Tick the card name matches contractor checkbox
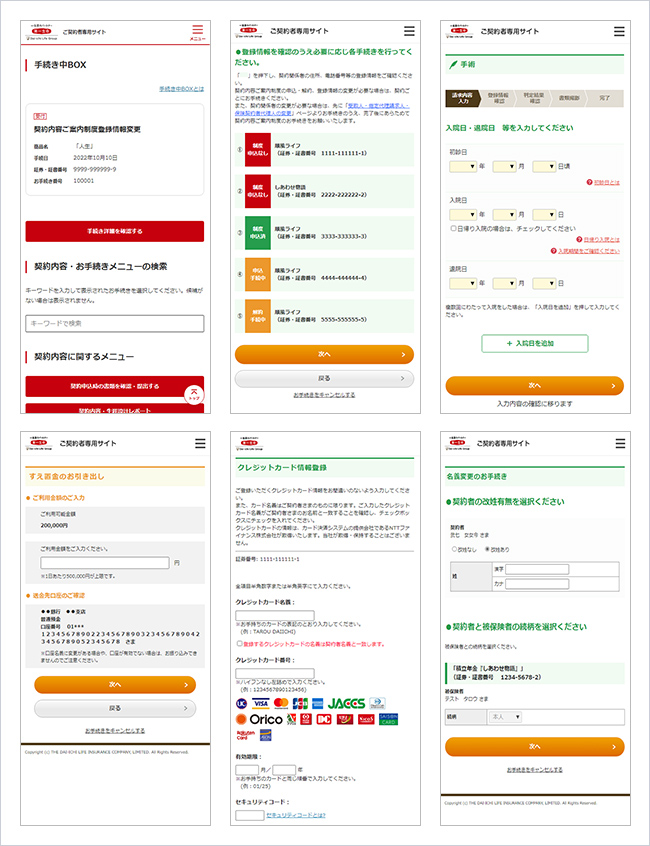This screenshot has width=650, height=846. point(238,644)
